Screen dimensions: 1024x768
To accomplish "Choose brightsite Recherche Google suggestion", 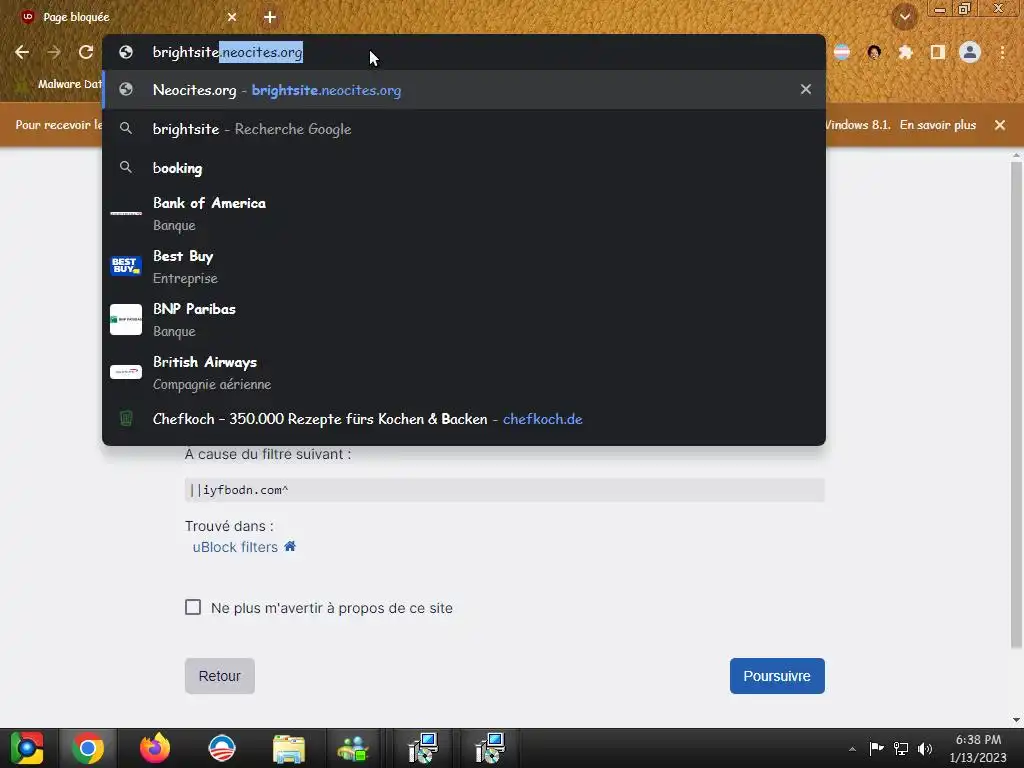I will 464,129.
